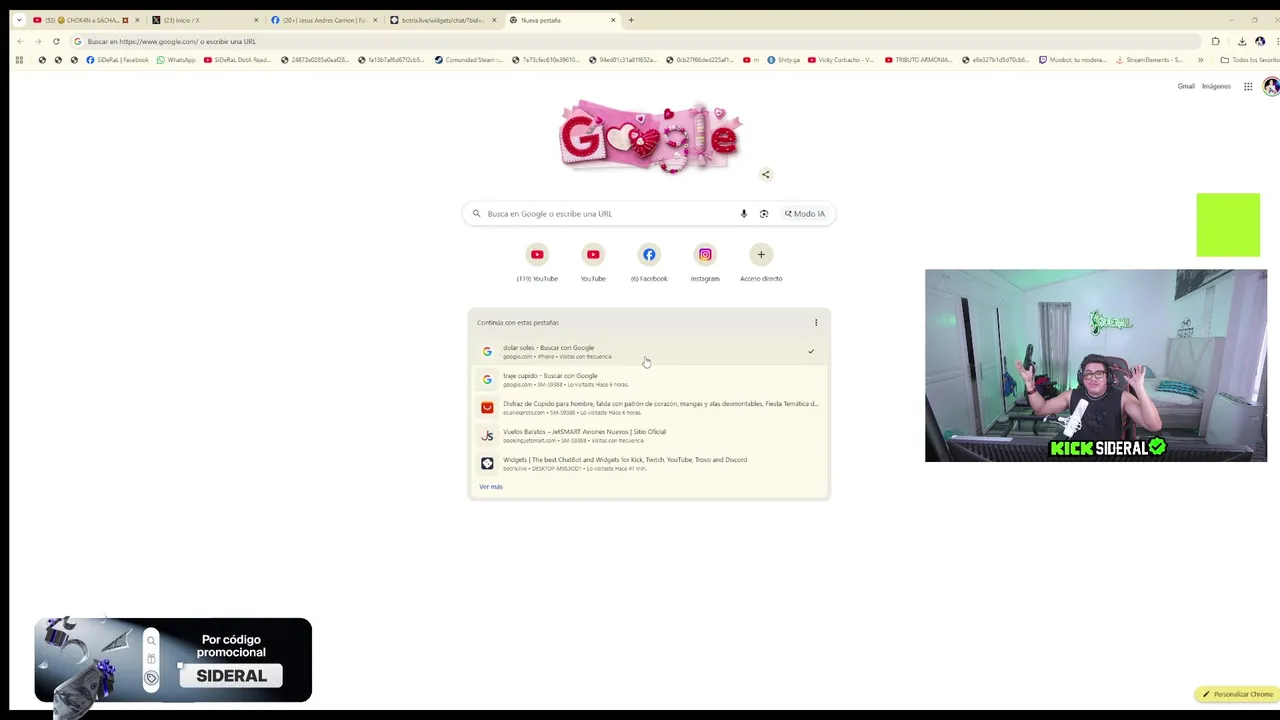Open the Google apps grid
1280x720 pixels.
(1248, 87)
